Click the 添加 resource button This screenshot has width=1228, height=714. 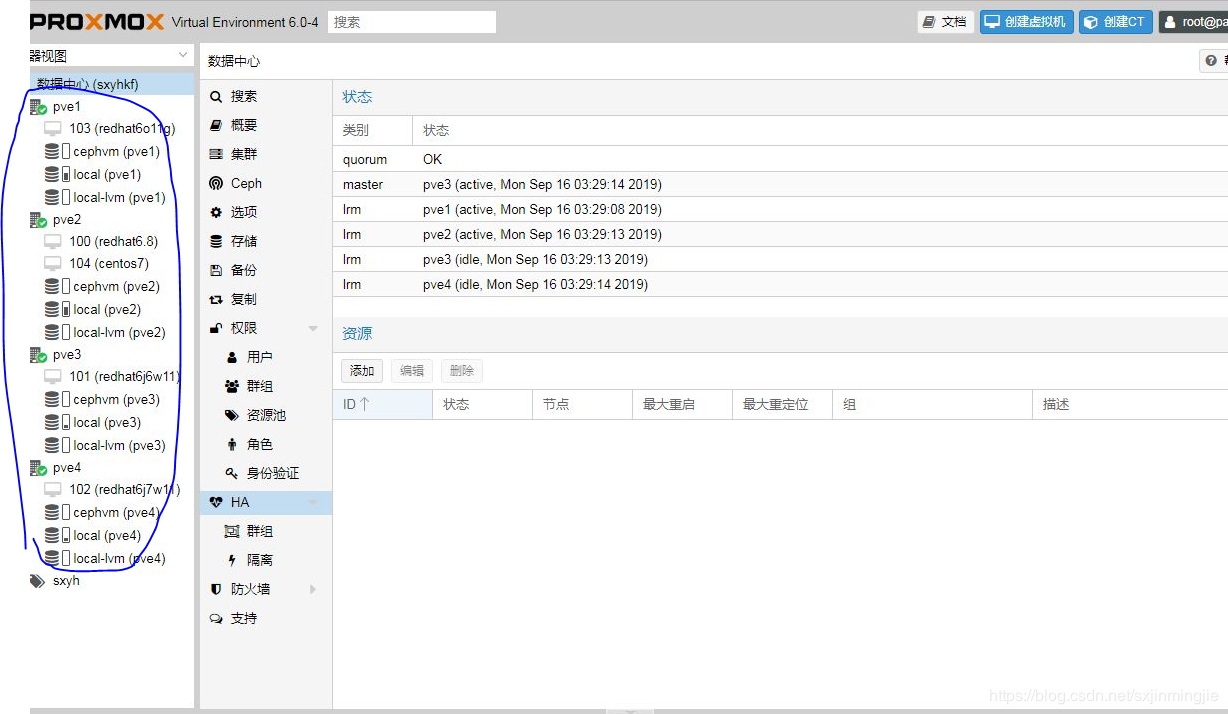pyautogui.click(x=362, y=371)
